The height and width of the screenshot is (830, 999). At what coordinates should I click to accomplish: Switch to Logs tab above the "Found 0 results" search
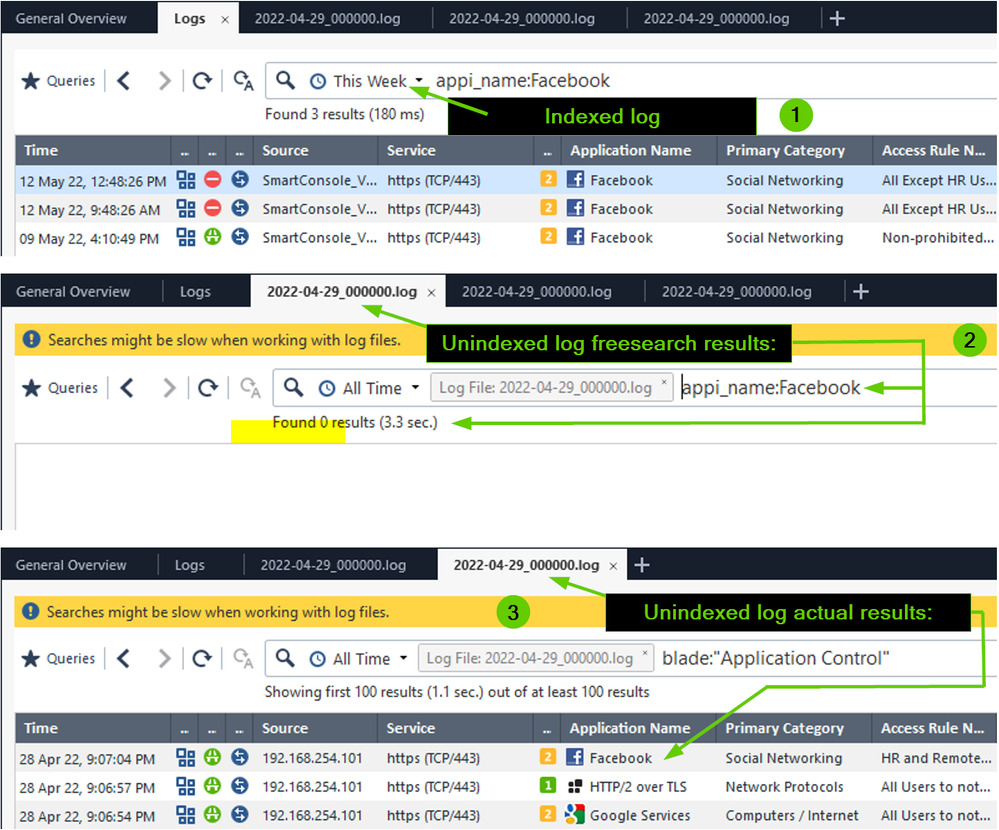click(x=195, y=292)
